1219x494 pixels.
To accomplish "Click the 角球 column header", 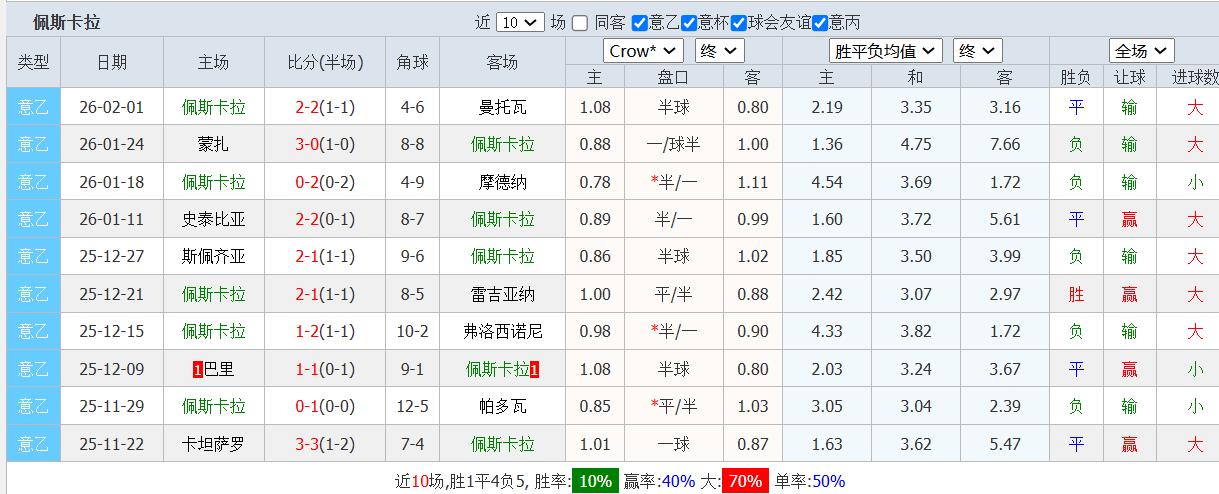I will pos(412,62).
